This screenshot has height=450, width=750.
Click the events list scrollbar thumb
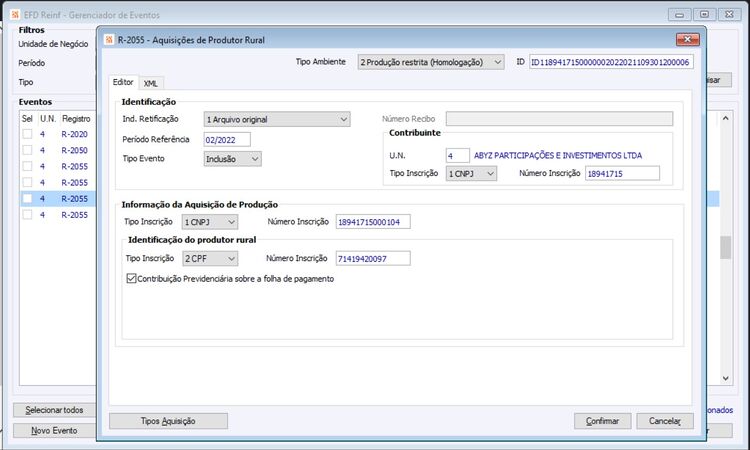pos(726,247)
